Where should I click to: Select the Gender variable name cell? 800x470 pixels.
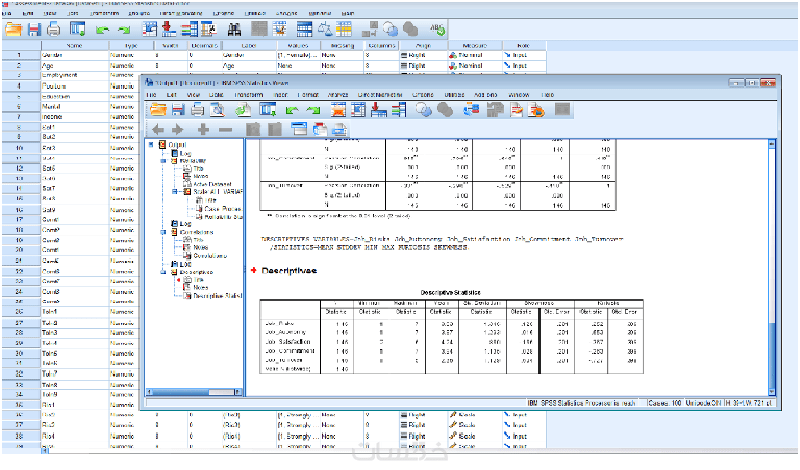point(74,55)
